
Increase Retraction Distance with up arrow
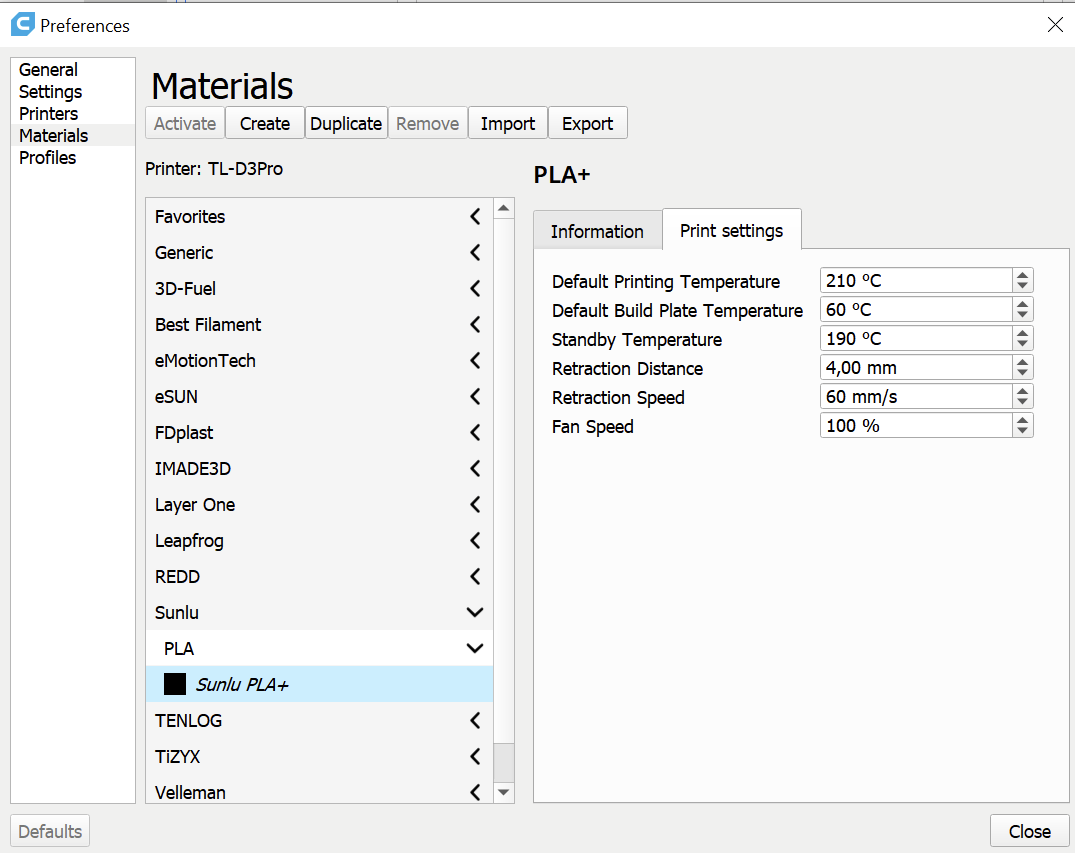click(x=1022, y=363)
